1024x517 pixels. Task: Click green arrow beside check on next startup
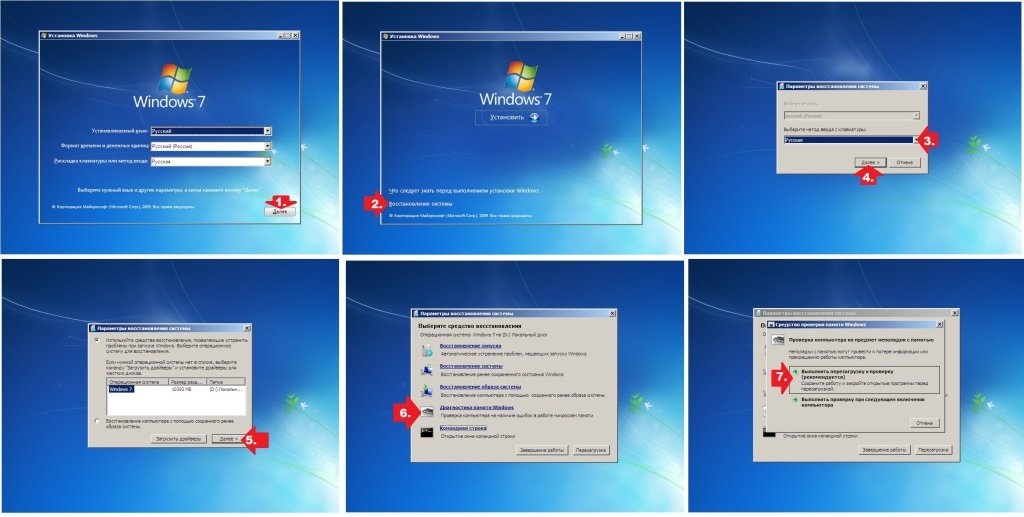point(793,399)
